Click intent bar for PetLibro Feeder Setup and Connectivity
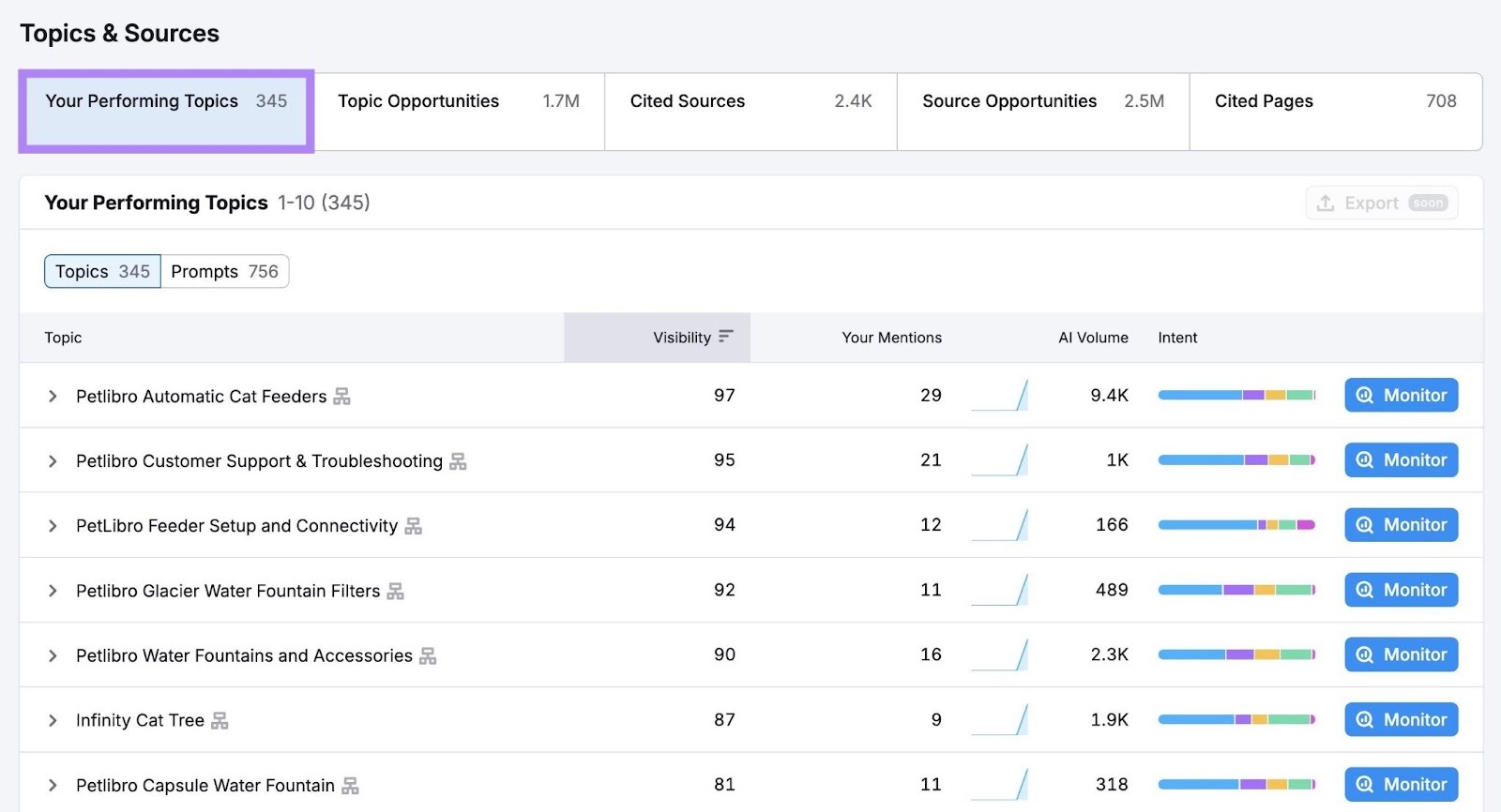1501x812 pixels. coord(1236,525)
